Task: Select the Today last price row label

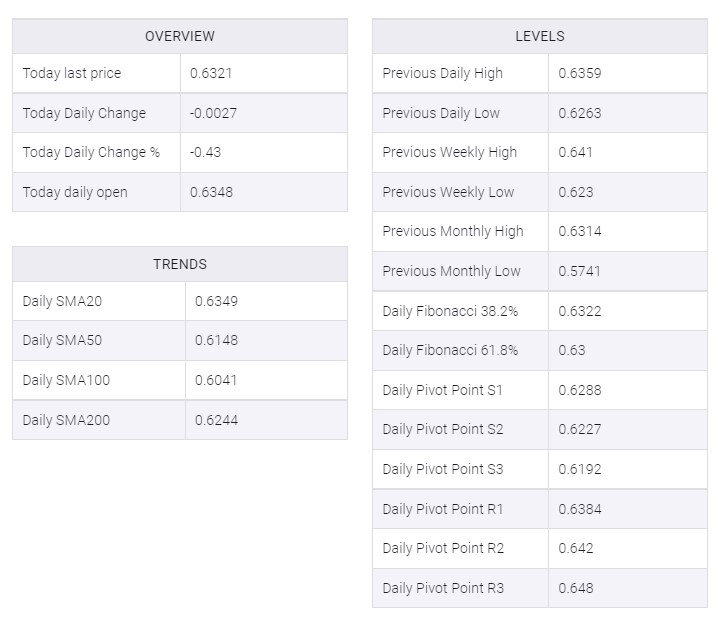Action: [72, 73]
